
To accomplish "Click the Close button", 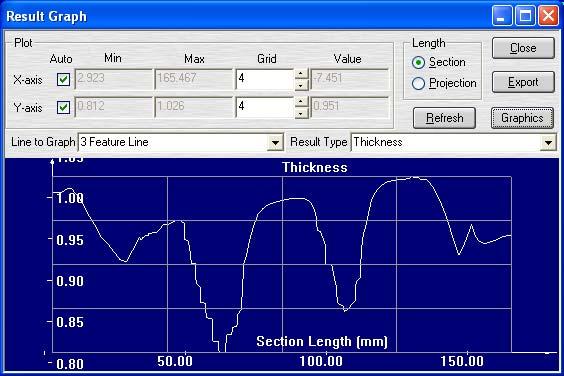I will [523, 48].
